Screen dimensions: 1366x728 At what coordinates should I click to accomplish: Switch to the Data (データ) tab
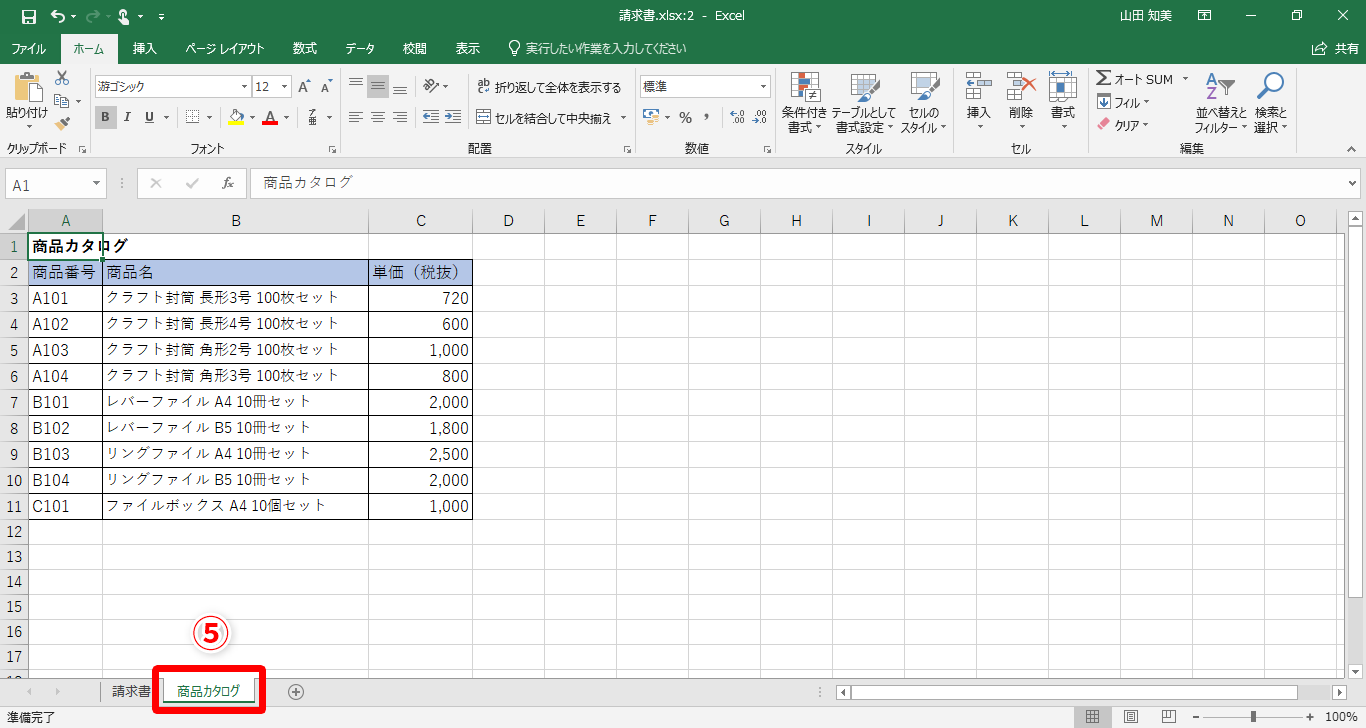tap(360, 48)
